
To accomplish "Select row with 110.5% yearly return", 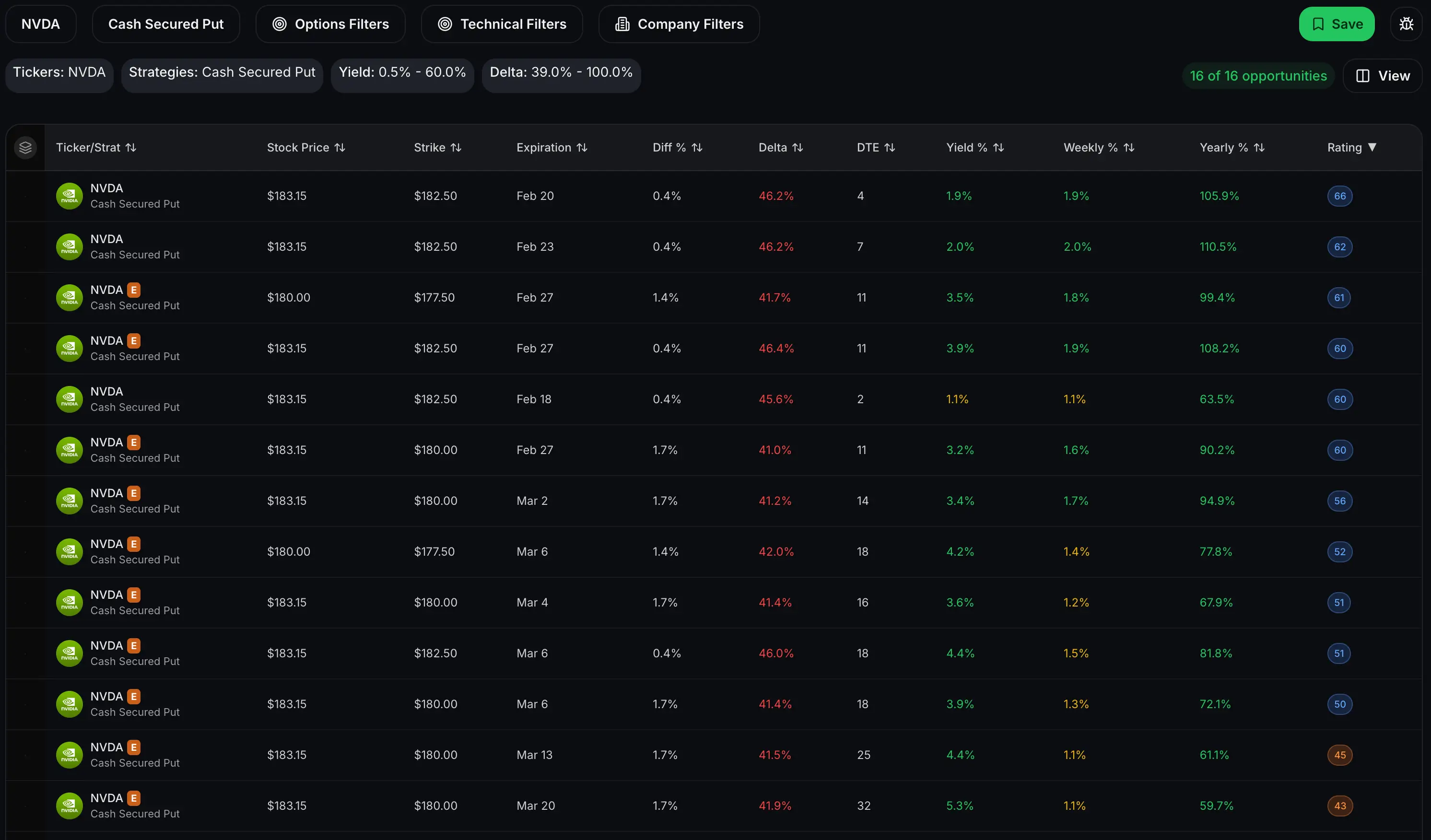I will tap(715, 247).
